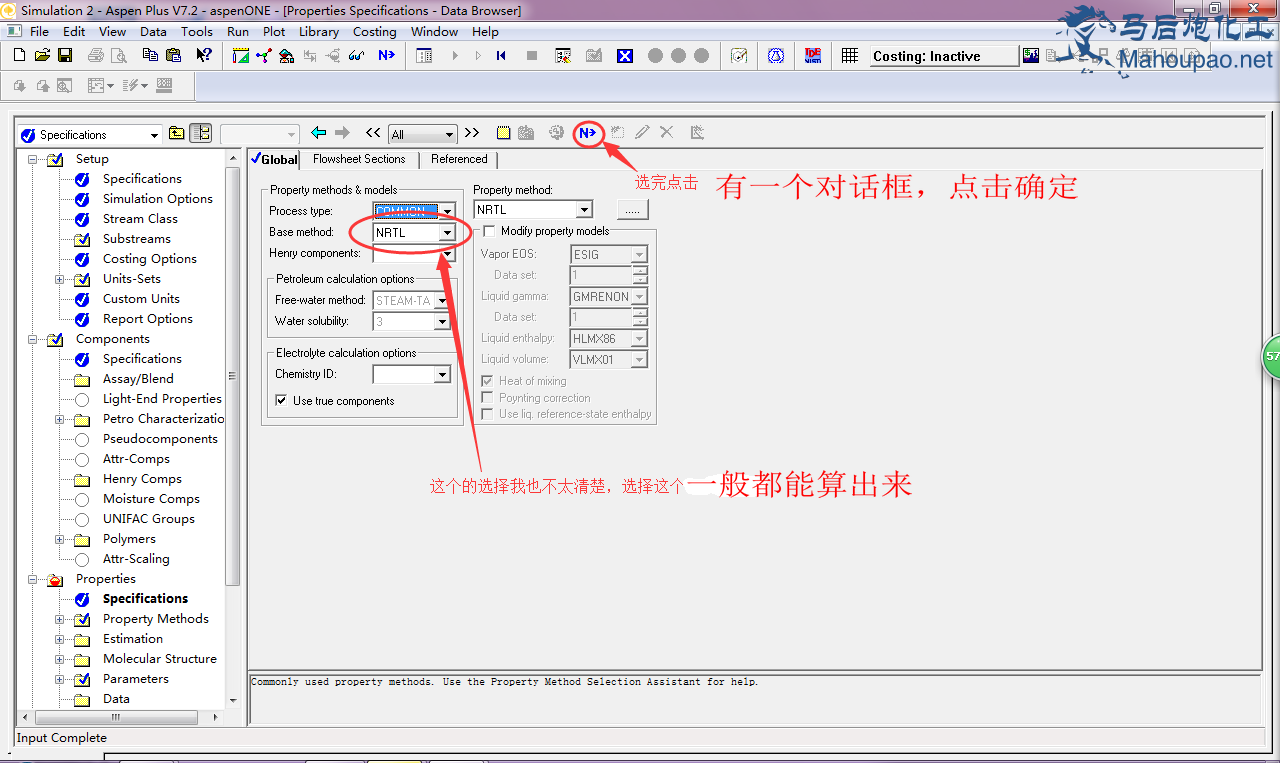Uncheck Use true components
The width and height of the screenshot is (1280, 763).
click(x=282, y=400)
